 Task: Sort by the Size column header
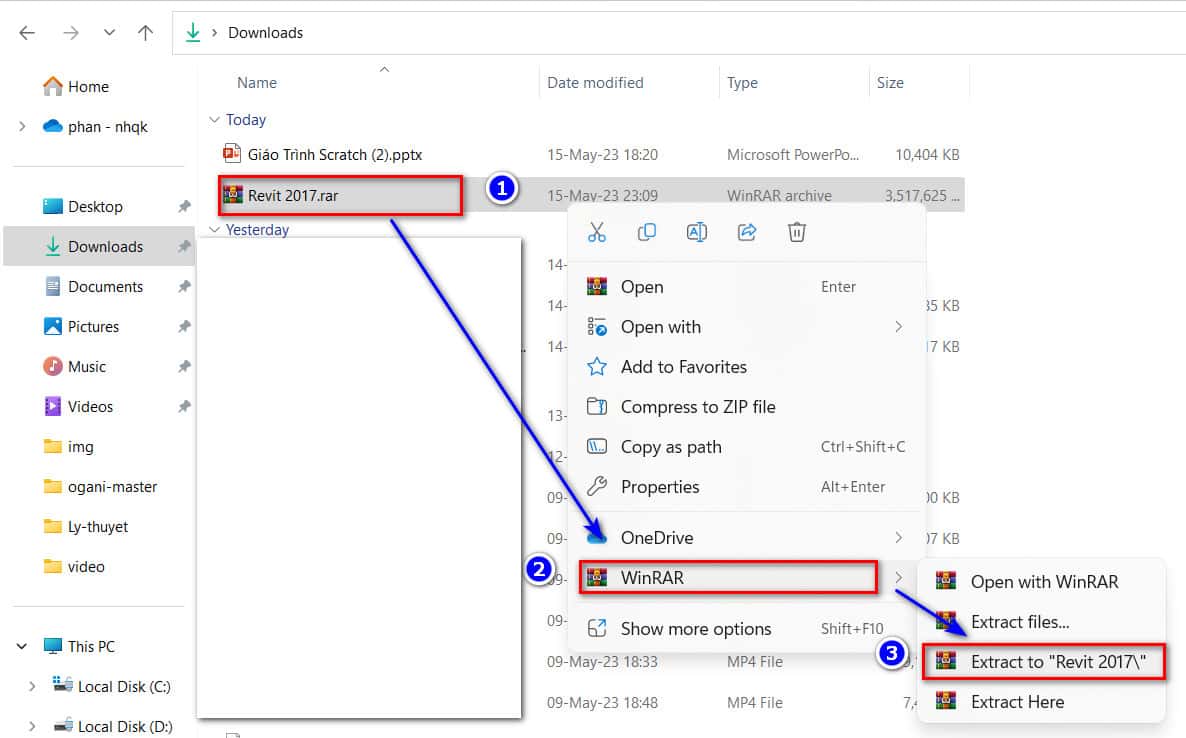[890, 83]
